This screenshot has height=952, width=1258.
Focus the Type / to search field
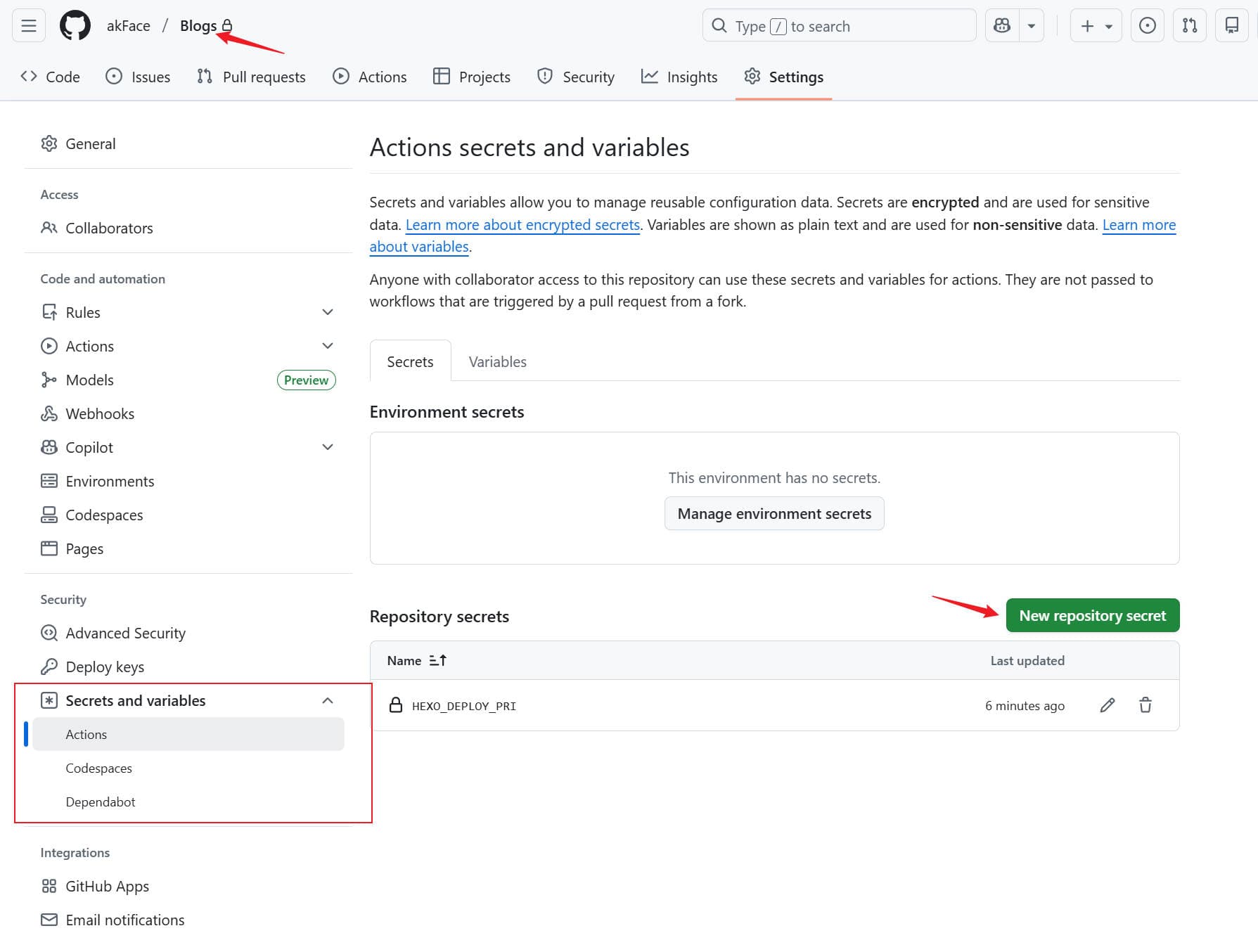tap(838, 26)
